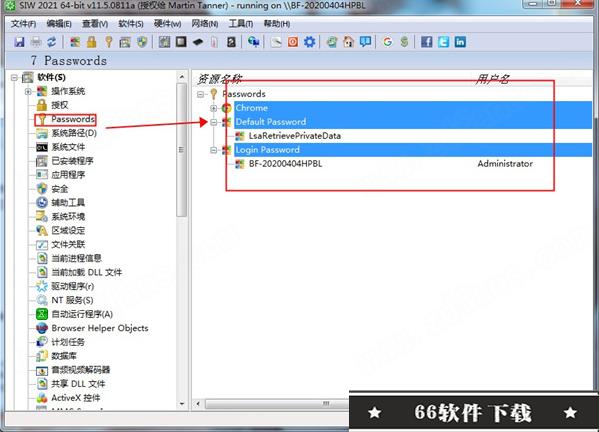Click the Refresh arrows toolbar icon
Viewport: 599px width, 432px height.
[x=52, y=42]
